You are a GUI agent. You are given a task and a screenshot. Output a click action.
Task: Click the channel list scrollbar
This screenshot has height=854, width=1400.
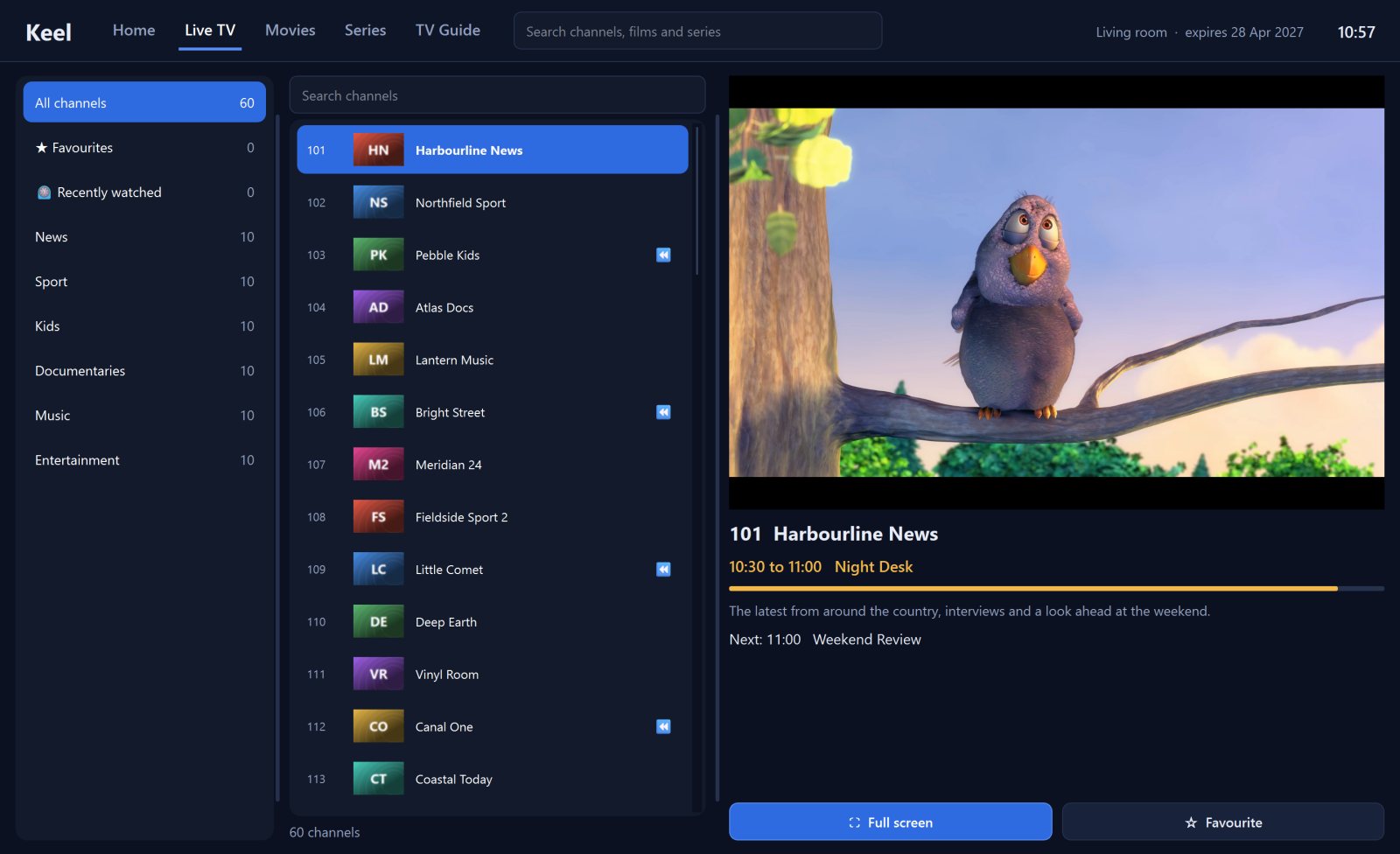696,200
